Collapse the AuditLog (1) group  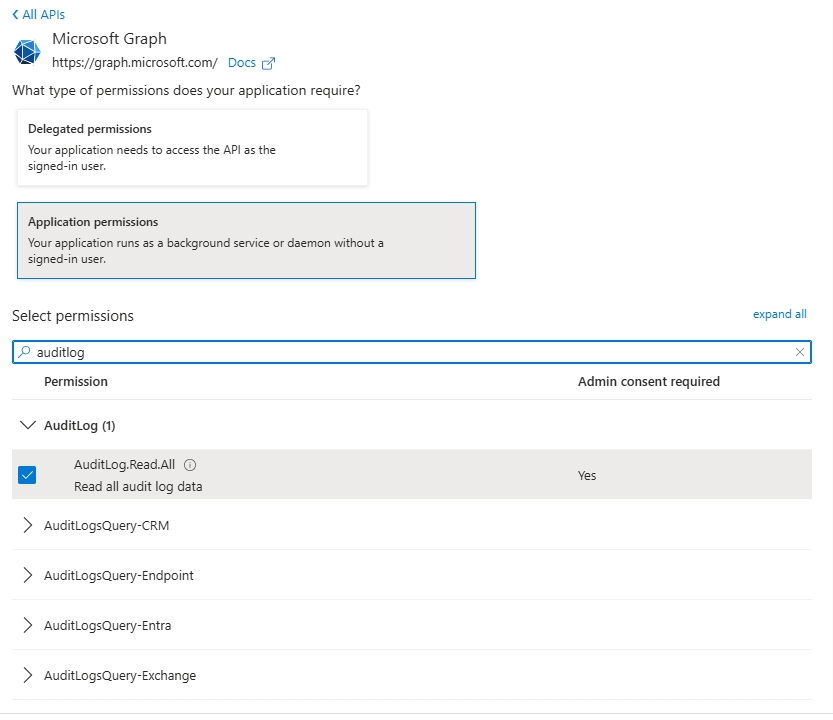[x=28, y=425]
